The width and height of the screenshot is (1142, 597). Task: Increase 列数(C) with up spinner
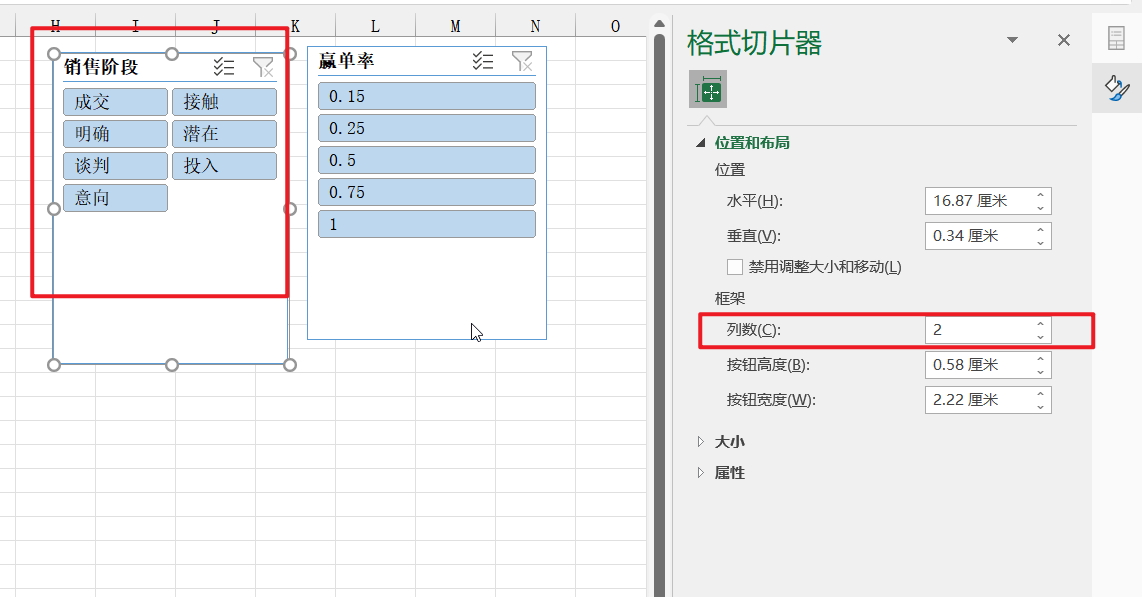[x=1041, y=323]
